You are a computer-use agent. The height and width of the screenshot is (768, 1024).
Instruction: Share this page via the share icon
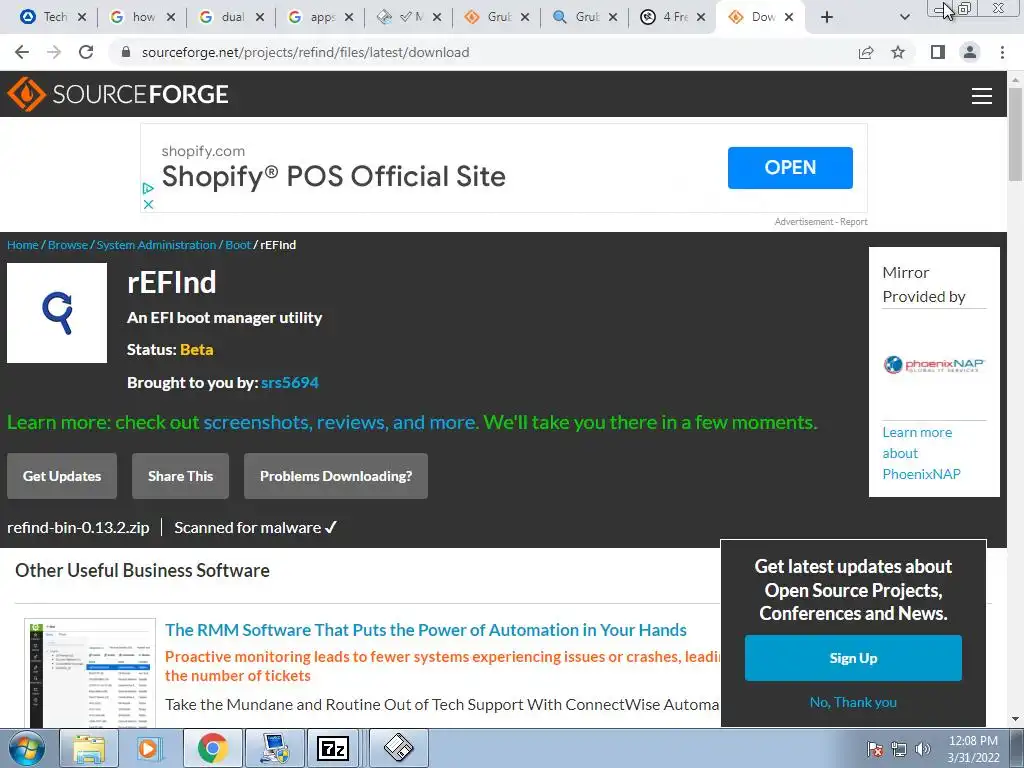(x=866, y=52)
